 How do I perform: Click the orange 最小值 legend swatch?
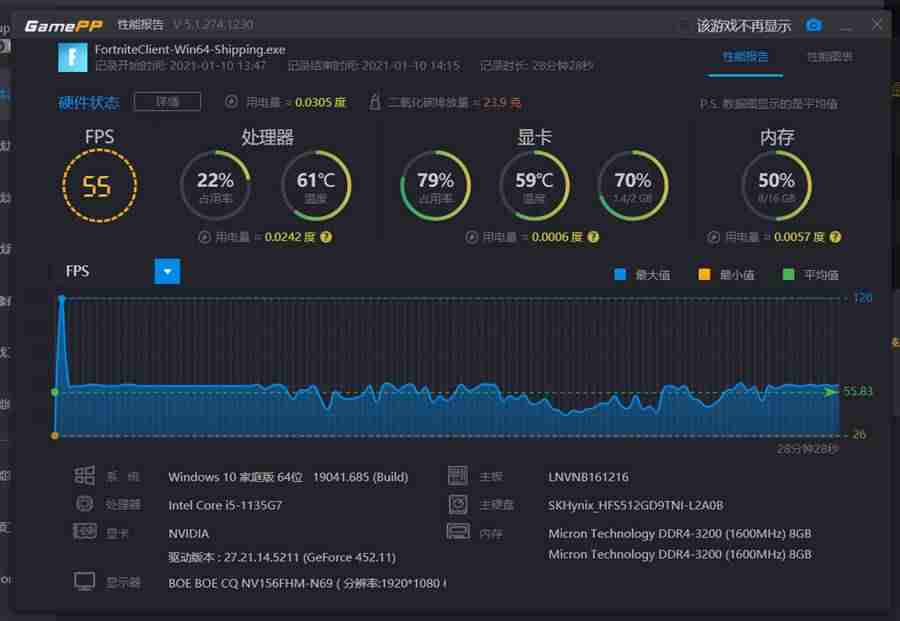(x=704, y=274)
